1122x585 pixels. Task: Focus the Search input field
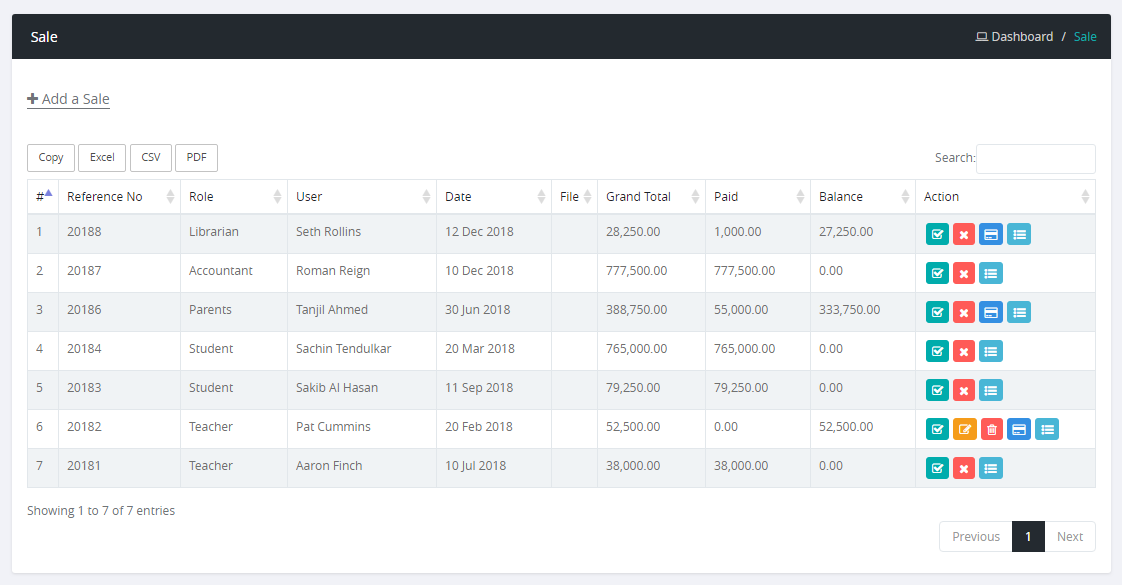1035,159
